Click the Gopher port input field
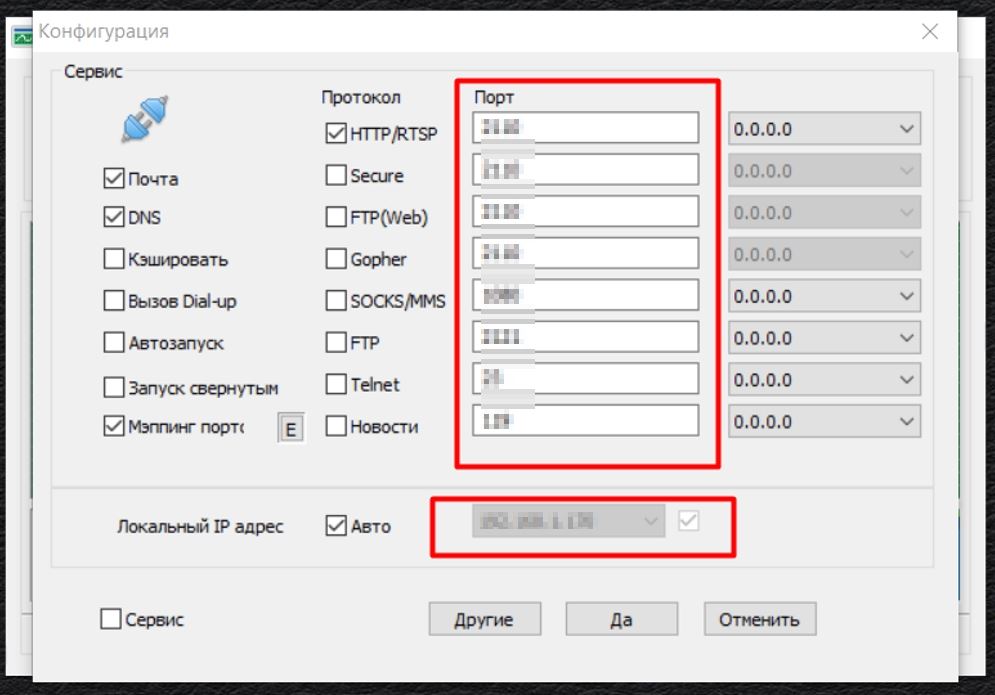995x695 pixels. [586, 253]
